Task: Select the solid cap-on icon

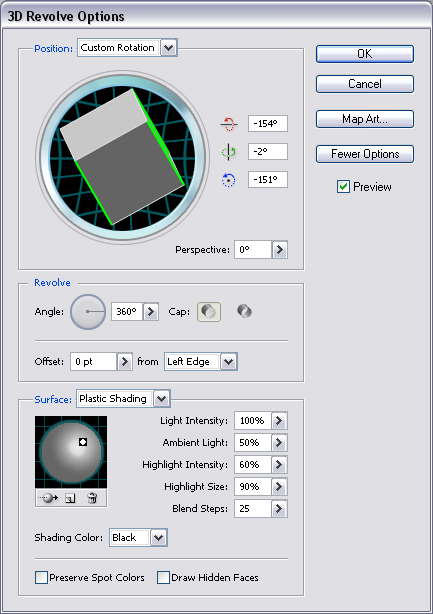Action: pyautogui.click(x=209, y=312)
